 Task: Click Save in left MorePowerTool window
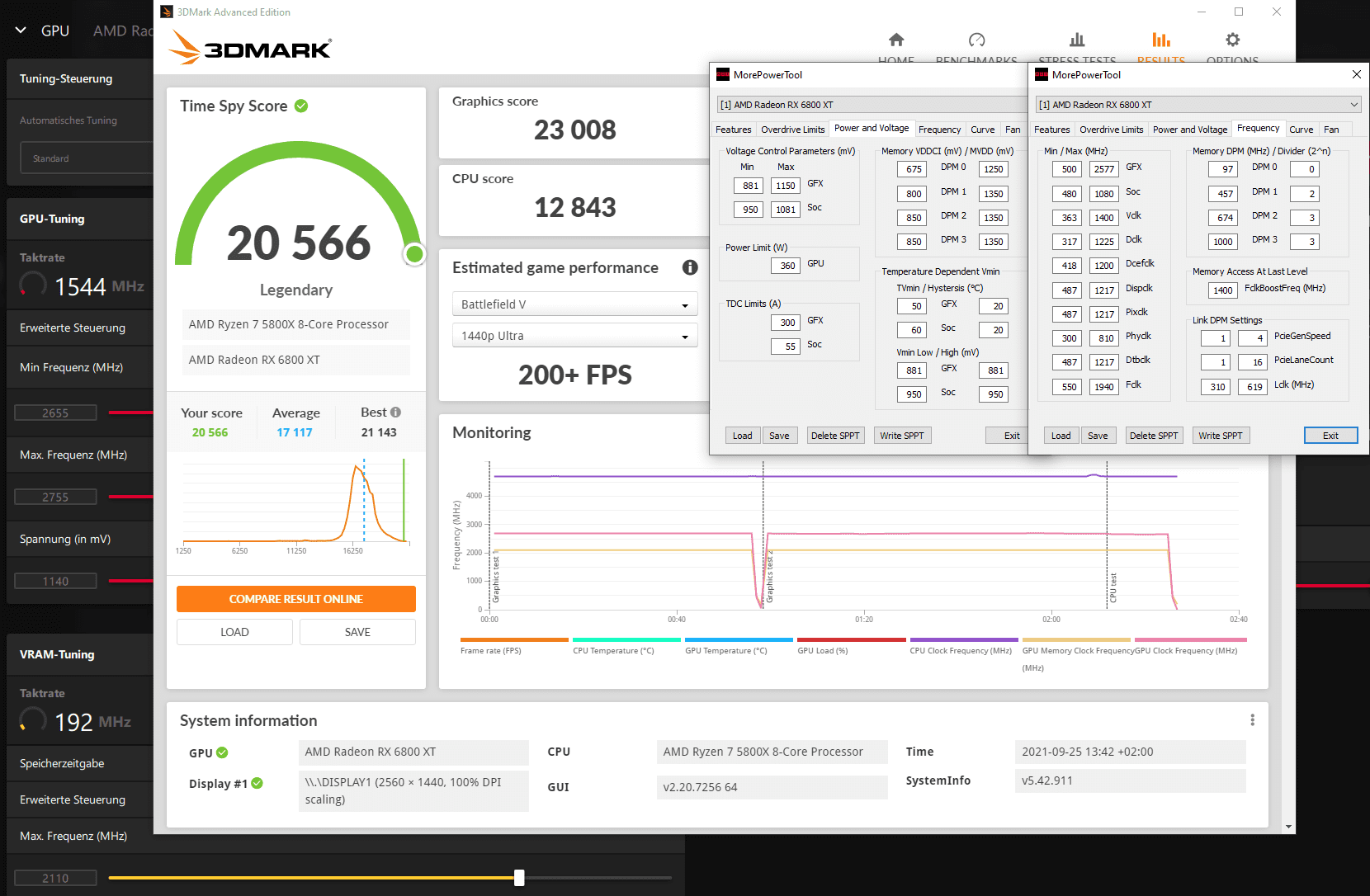(x=779, y=436)
